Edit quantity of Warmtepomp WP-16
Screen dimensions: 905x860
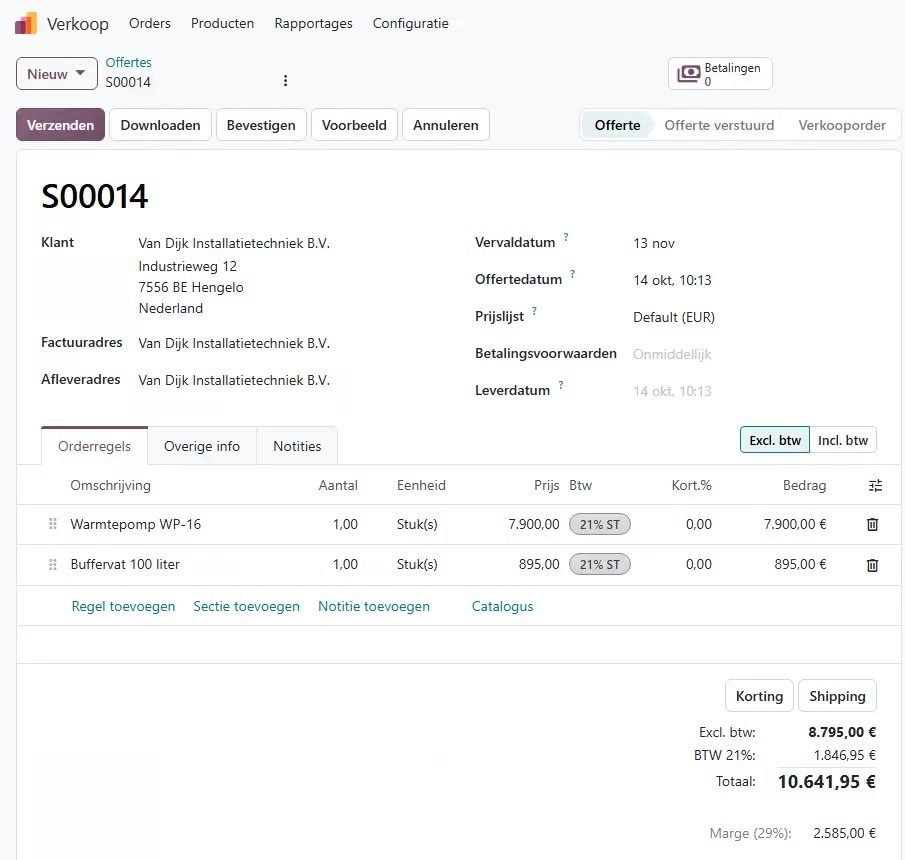point(345,524)
